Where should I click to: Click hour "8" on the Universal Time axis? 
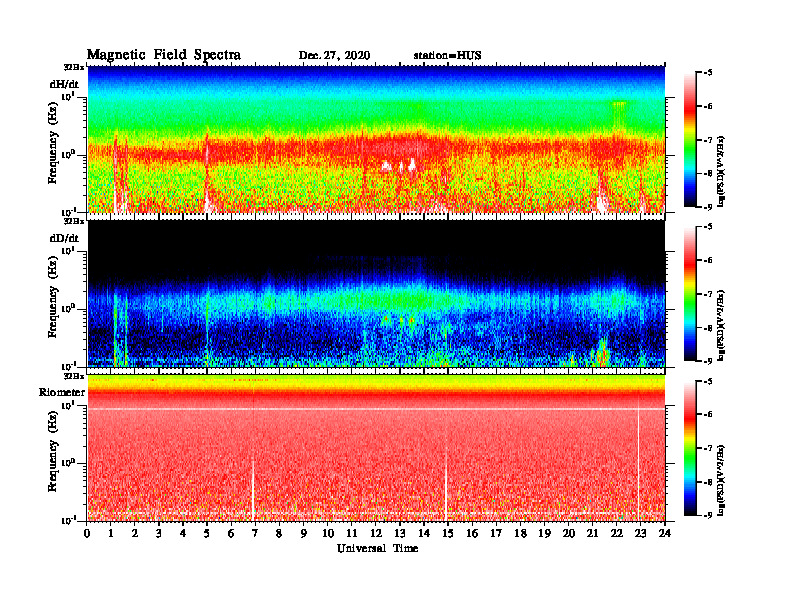pyautogui.click(x=279, y=533)
